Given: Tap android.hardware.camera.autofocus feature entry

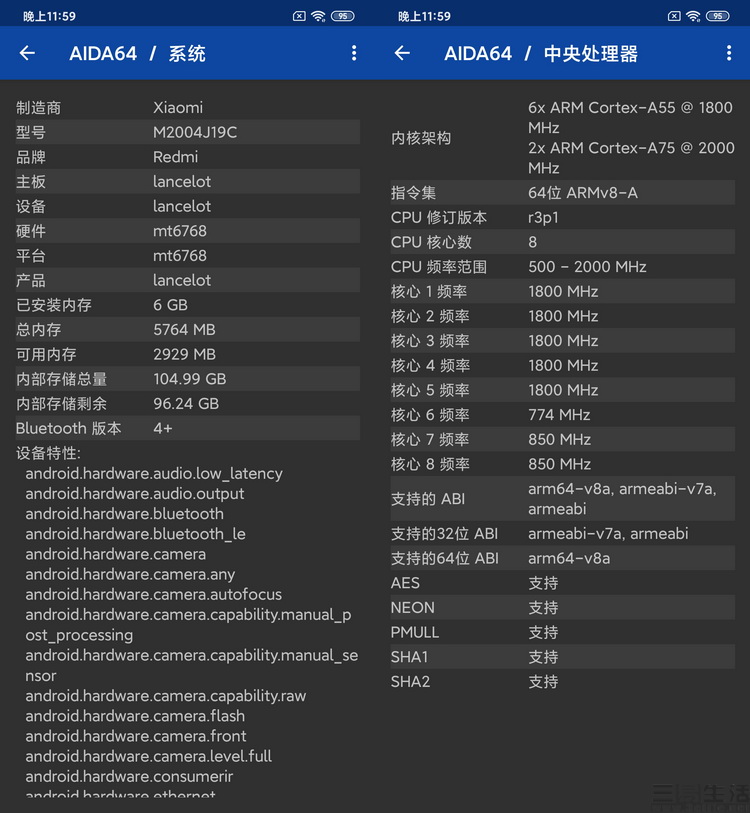Looking at the screenshot, I should coord(154,594).
